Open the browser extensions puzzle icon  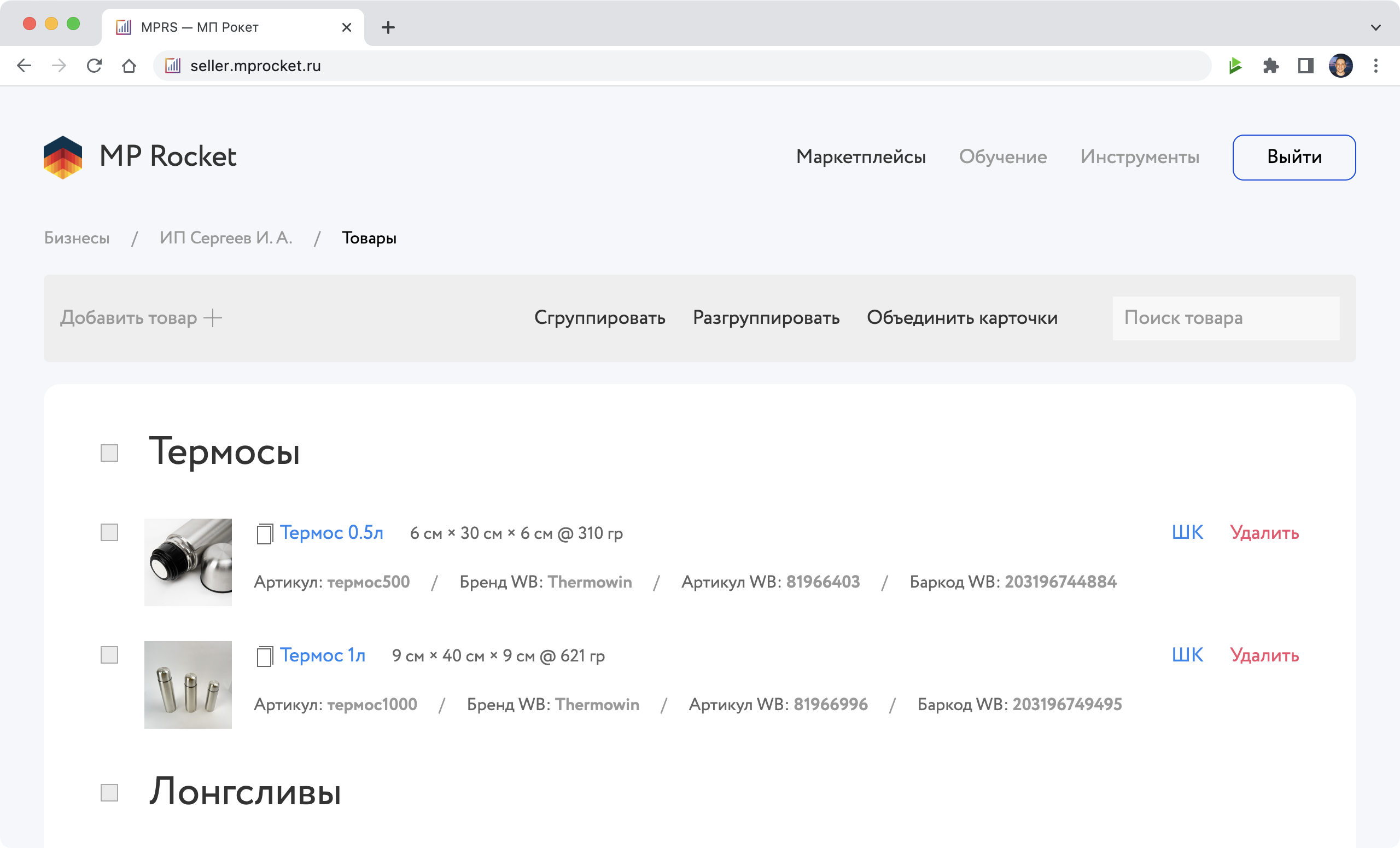click(x=1270, y=66)
